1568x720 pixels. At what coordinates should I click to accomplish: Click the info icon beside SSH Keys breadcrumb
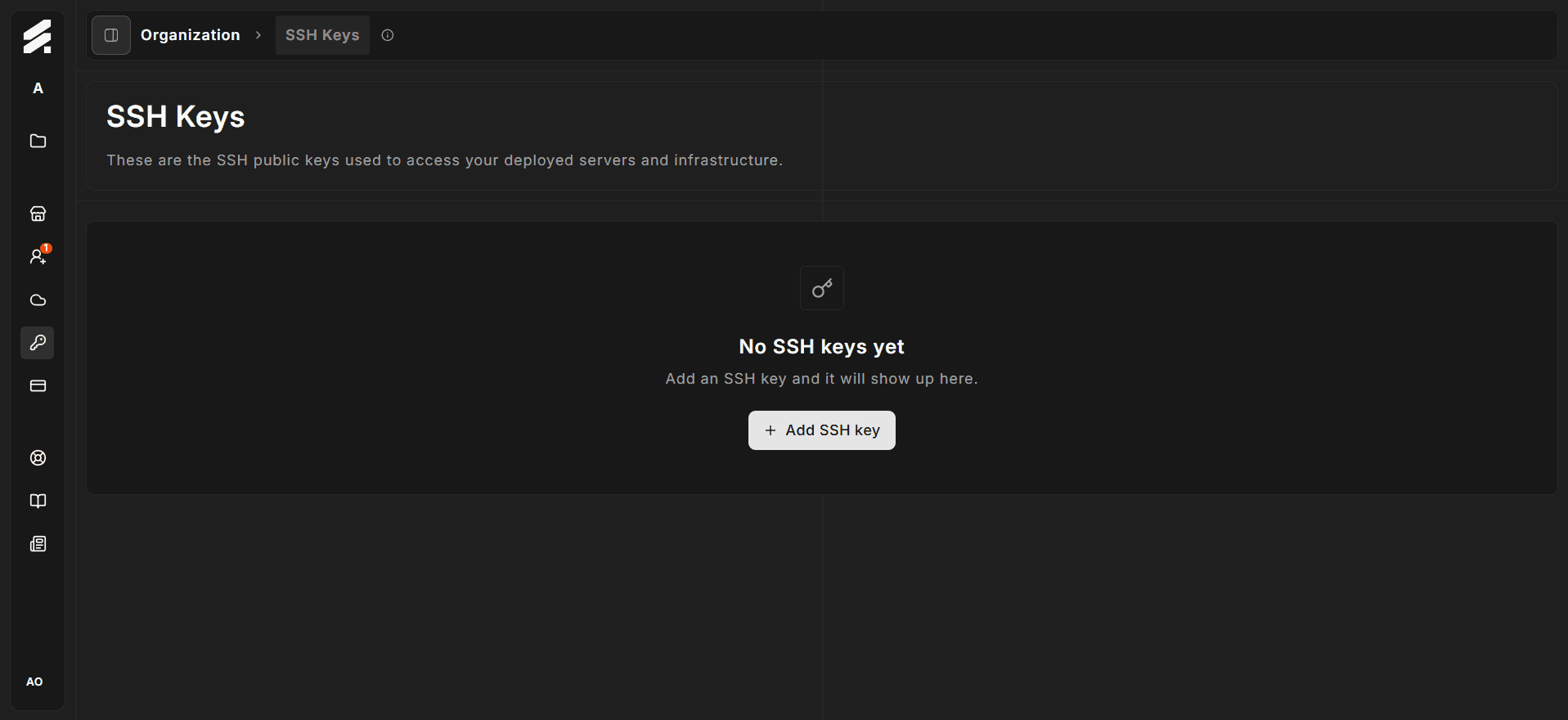pyautogui.click(x=388, y=35)
